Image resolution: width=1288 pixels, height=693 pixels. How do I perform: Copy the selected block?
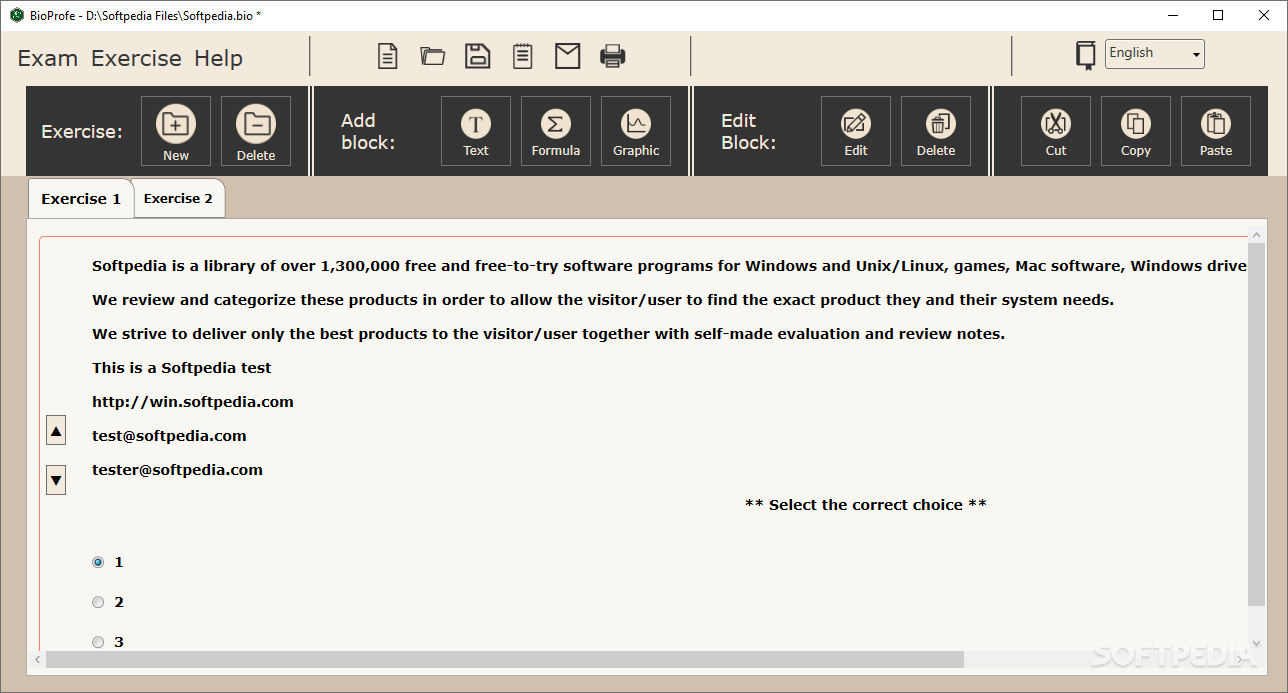click(1136, 131)
